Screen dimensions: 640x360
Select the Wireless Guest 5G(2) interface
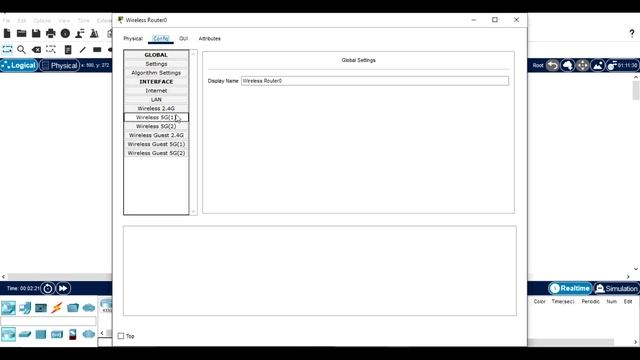pos(156,153)
